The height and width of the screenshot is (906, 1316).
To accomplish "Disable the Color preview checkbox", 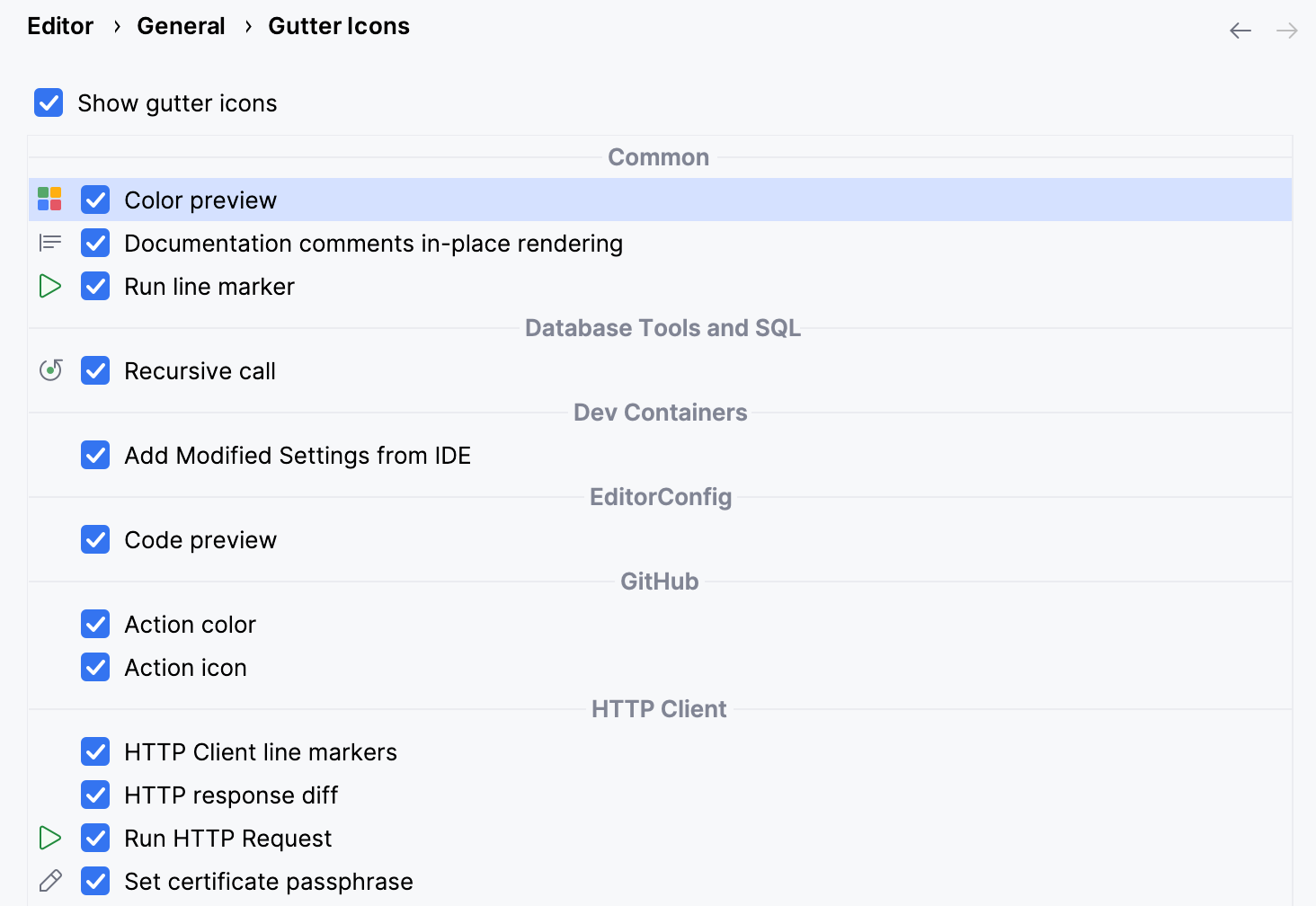I will coord(95,200).
